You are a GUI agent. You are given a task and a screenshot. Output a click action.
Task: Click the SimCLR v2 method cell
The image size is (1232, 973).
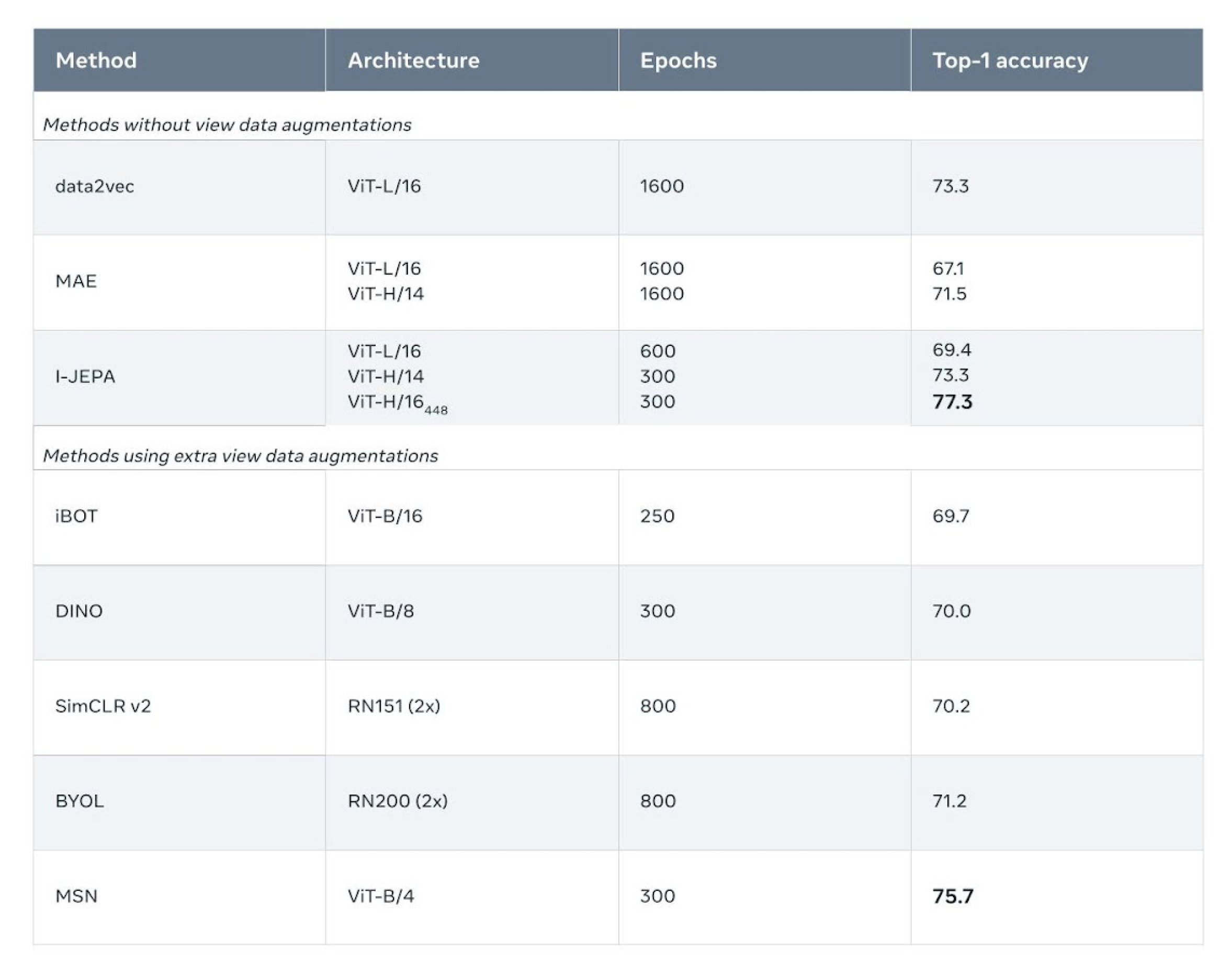click(x=103, y=707)
